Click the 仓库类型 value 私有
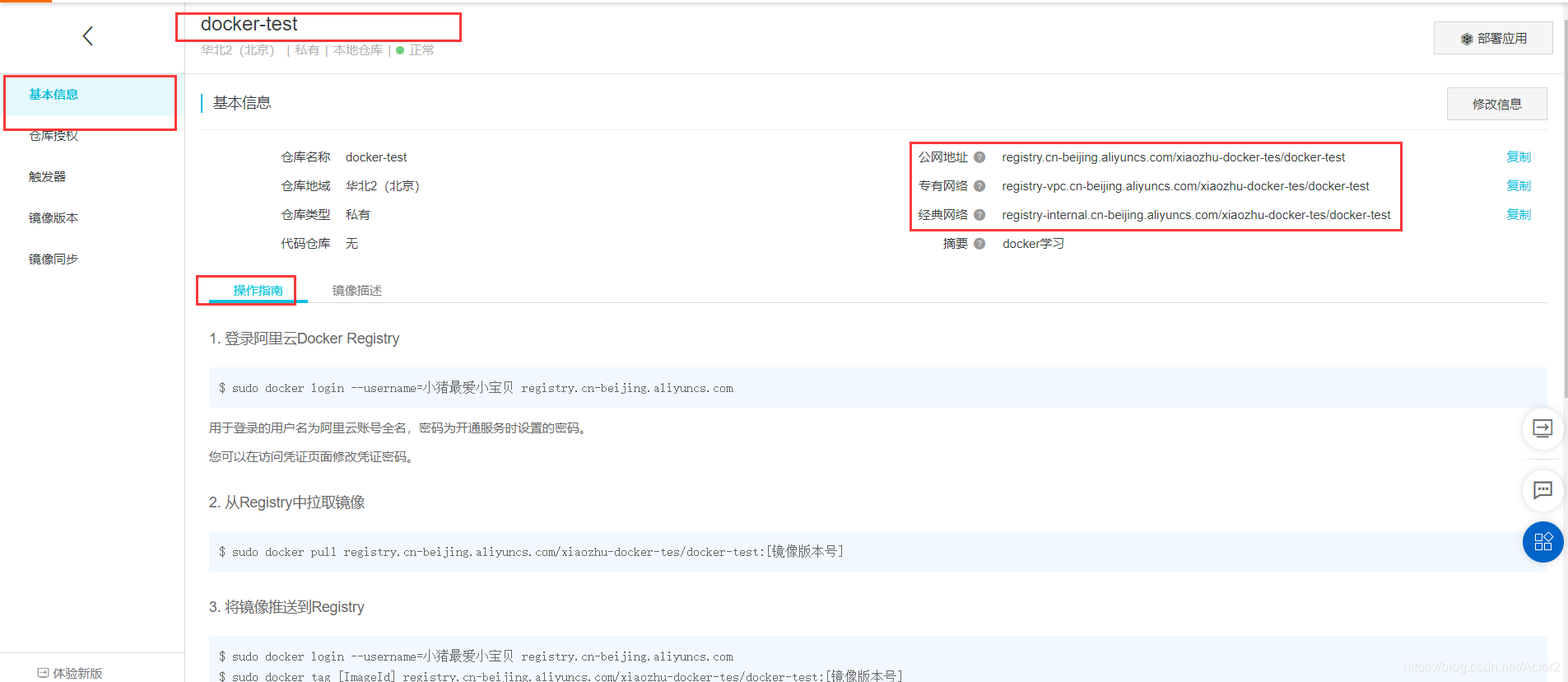 [358, 215]
